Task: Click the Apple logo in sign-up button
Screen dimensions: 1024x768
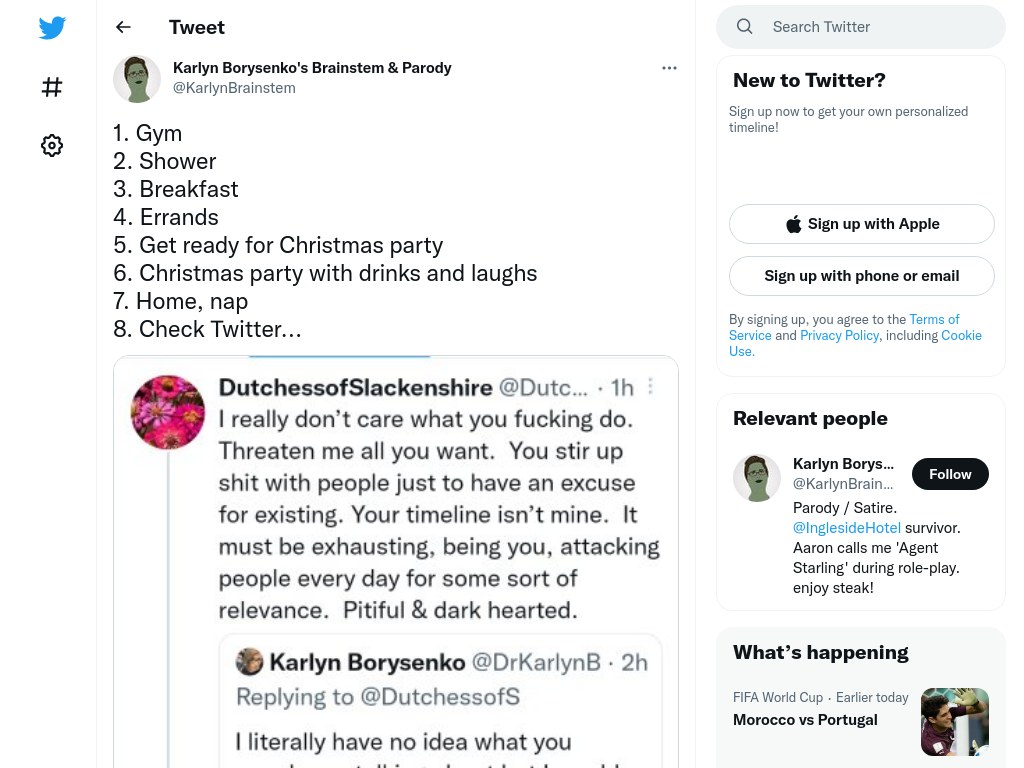Action: pos(793,224)
